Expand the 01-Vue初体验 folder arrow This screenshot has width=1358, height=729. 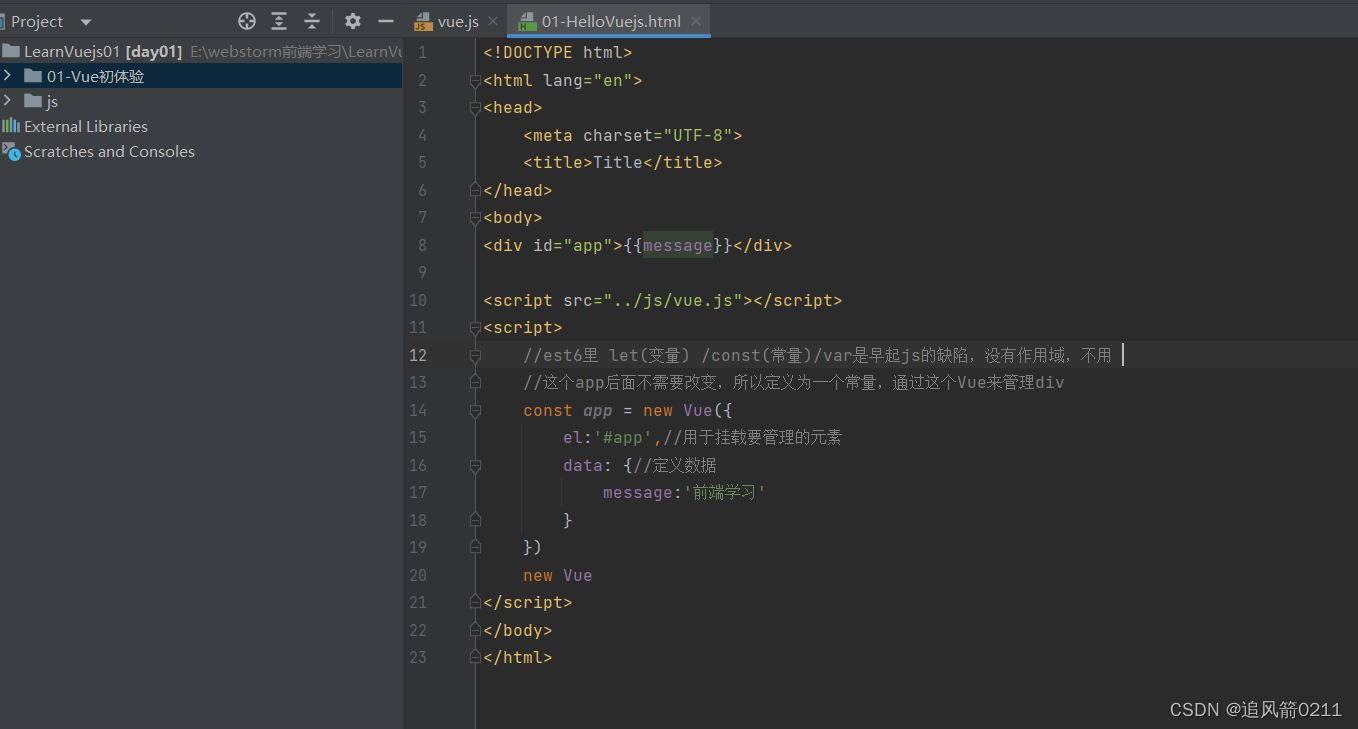[x=8, y=75]
